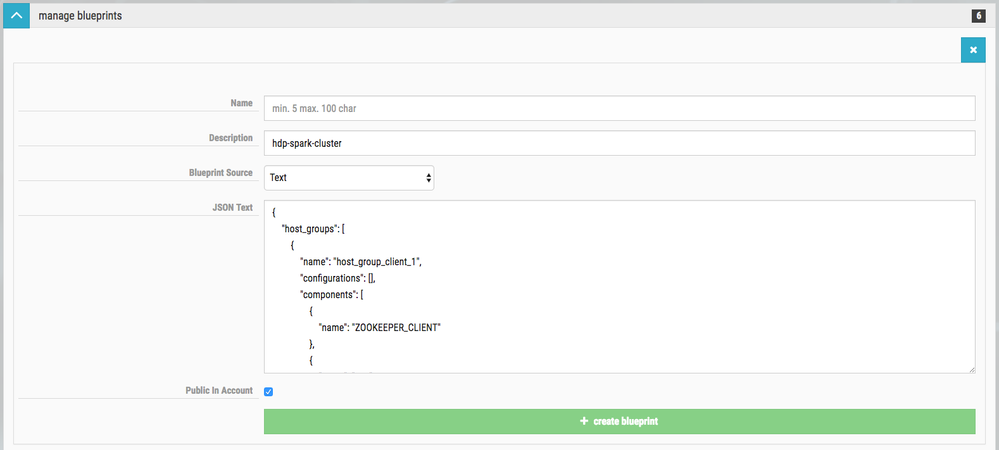Click the plus icon on create blueprint

[584, 422]
